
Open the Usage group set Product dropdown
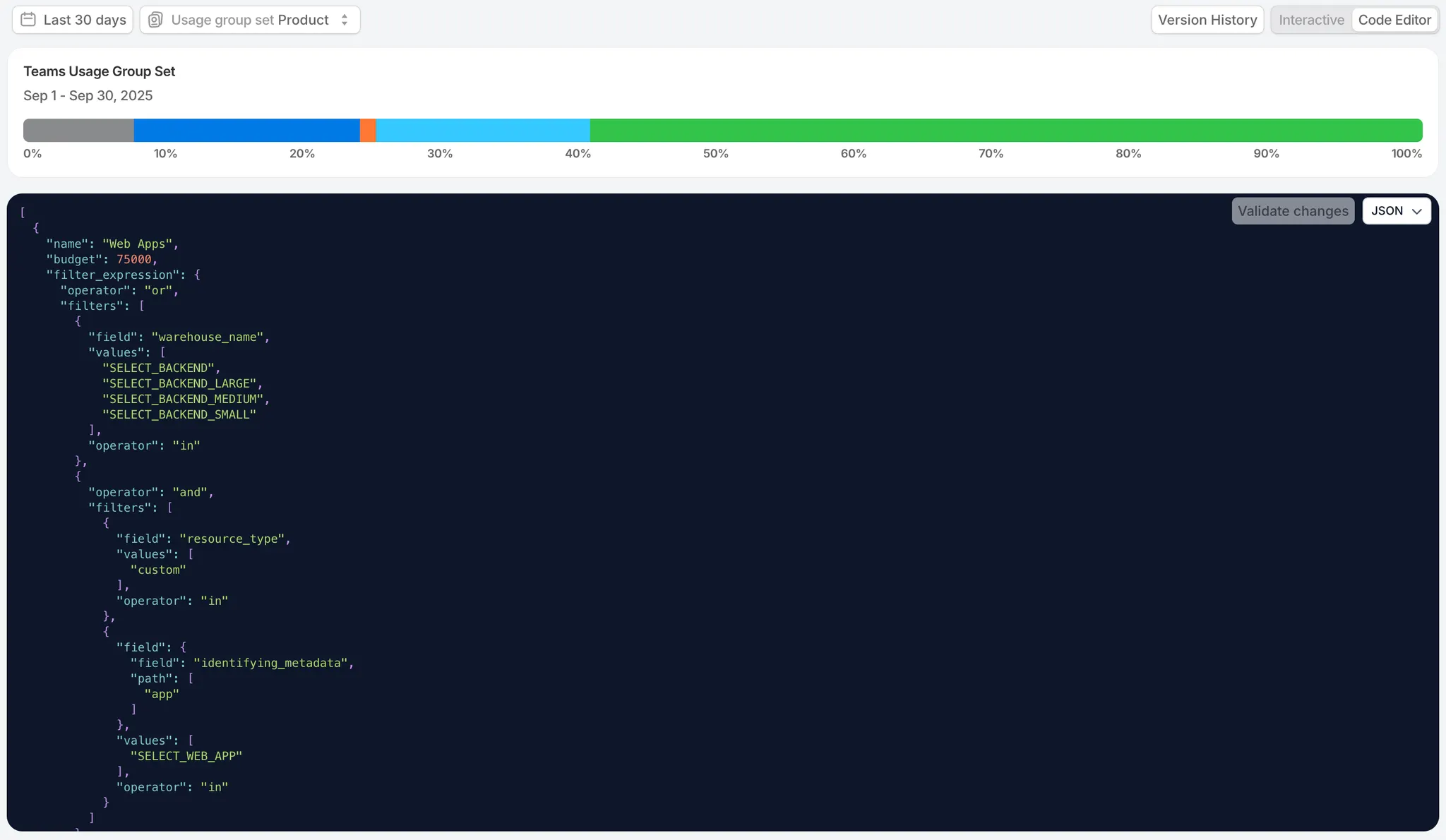250,20
